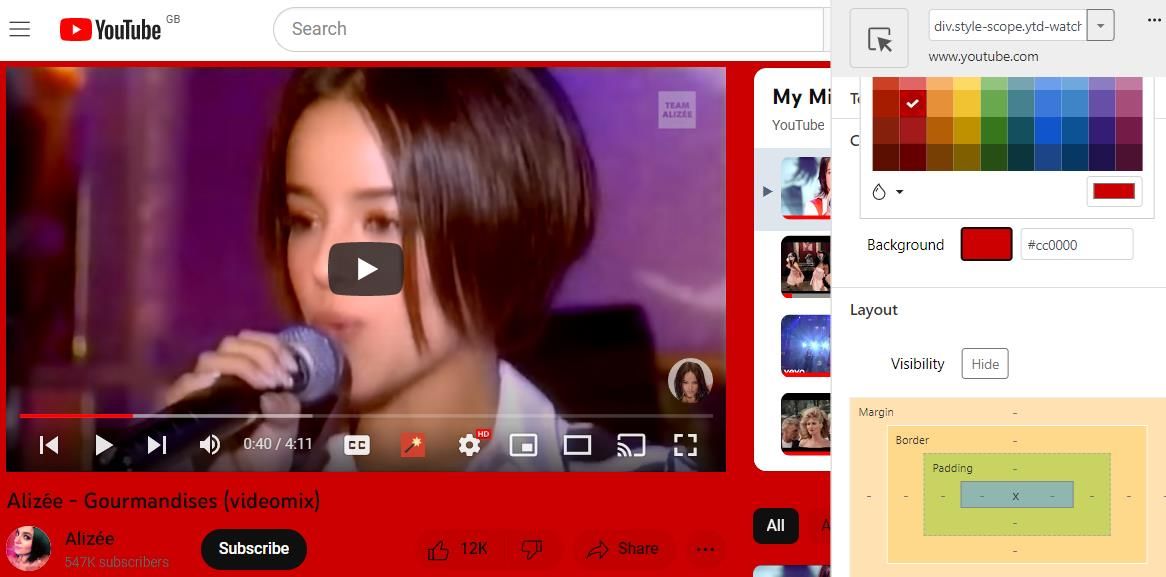Mute the video volume speaker icon
This screenshot has width=1166, height=577.
(x=210, y=445)
